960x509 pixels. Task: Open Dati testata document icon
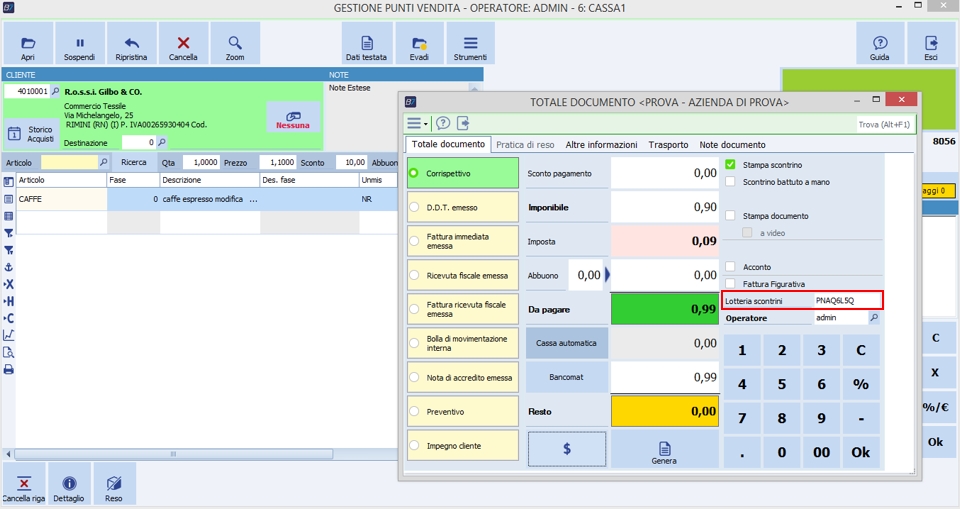[x=367, y=44]
